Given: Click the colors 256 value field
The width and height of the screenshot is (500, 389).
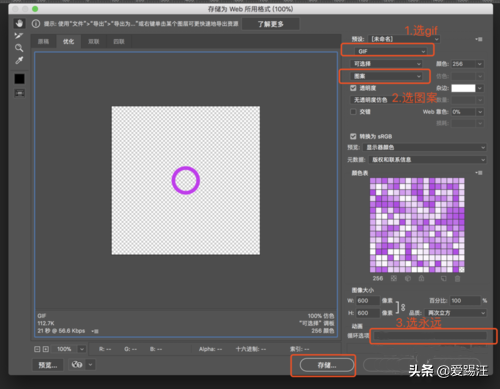Looking at the screenshot, I should coord(463,64).
